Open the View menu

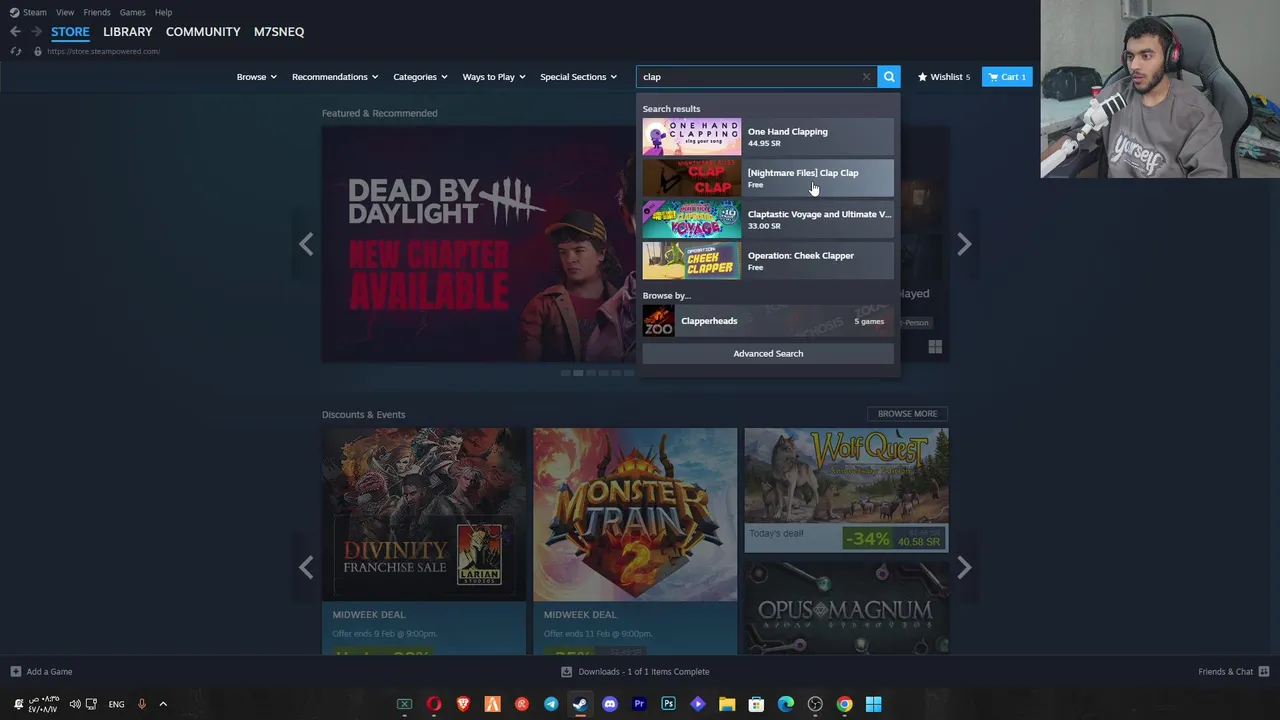65,12
